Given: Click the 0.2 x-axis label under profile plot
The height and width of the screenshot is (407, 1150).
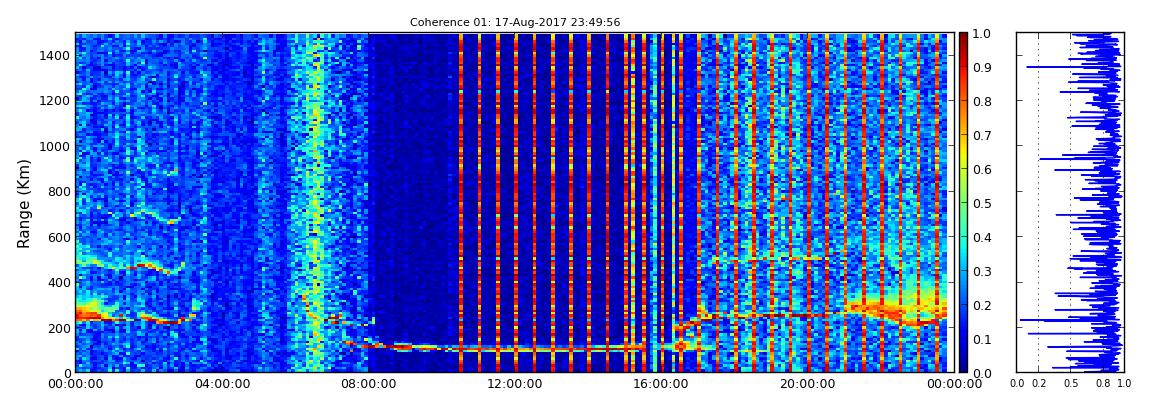Looking at the screenshot, I should click(x=1038, y=384).
